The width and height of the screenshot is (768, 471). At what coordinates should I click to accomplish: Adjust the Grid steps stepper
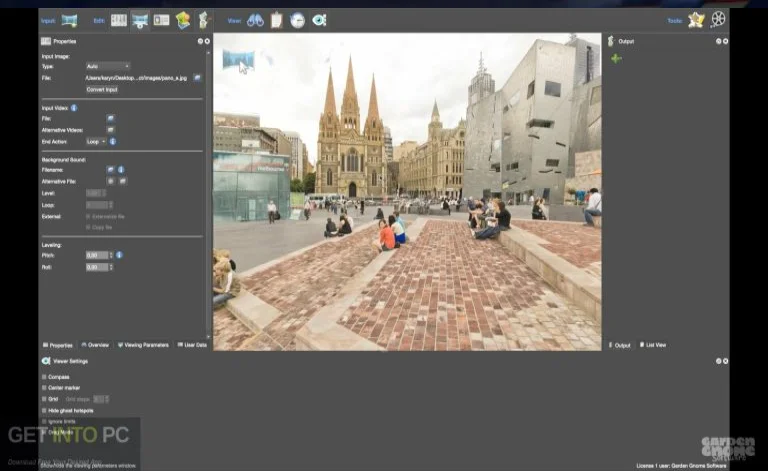click(x=107, y=399)
